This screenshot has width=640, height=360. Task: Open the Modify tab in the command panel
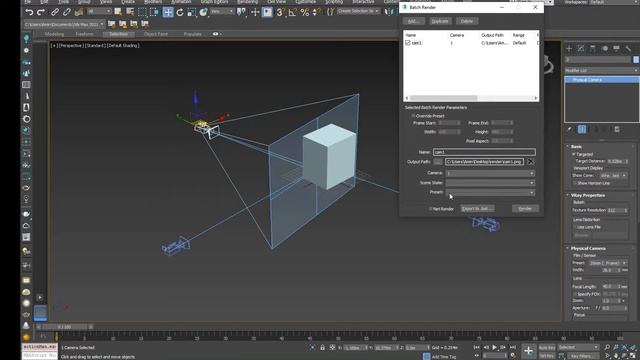tap(581, 49)
